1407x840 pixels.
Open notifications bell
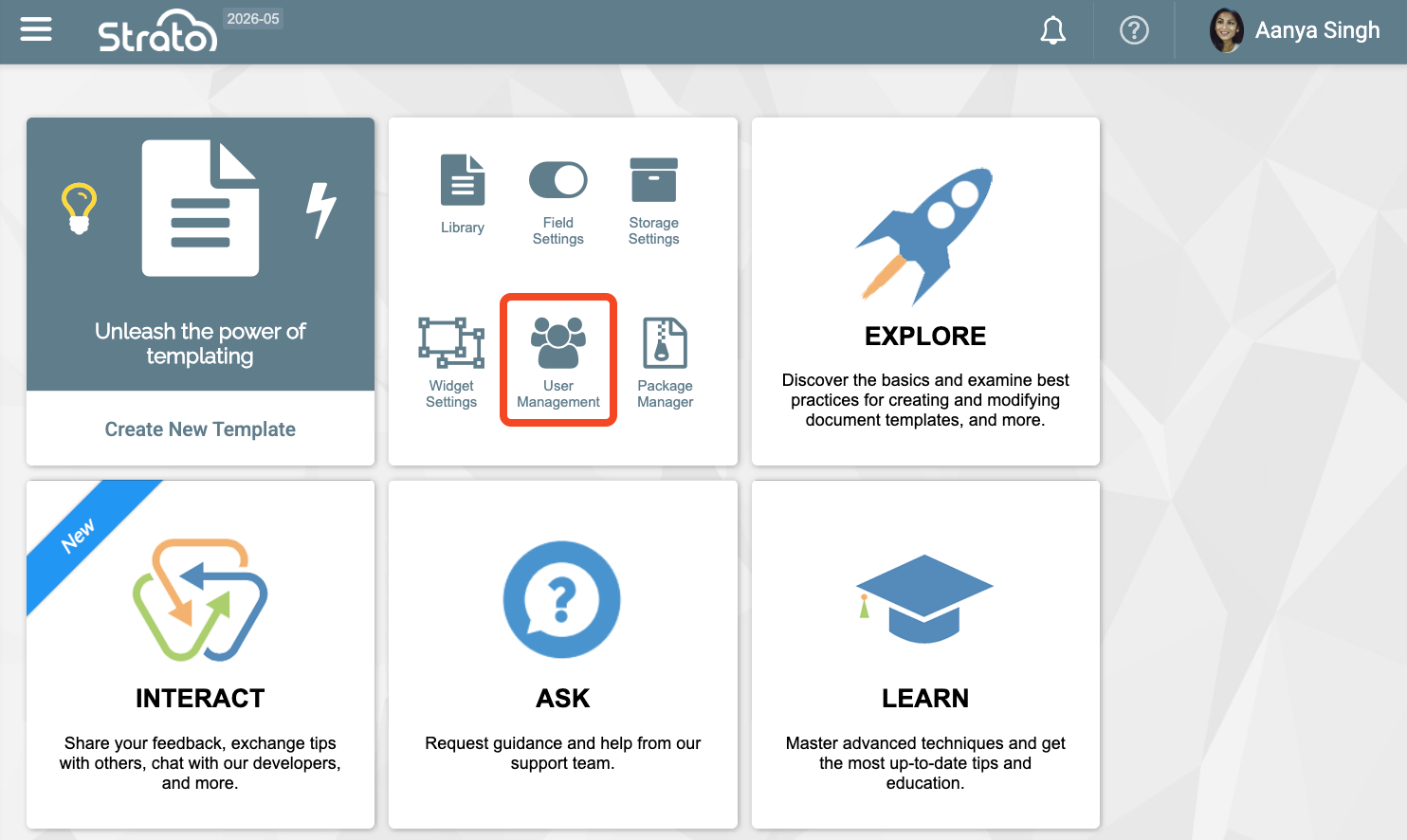point(1052,31)
